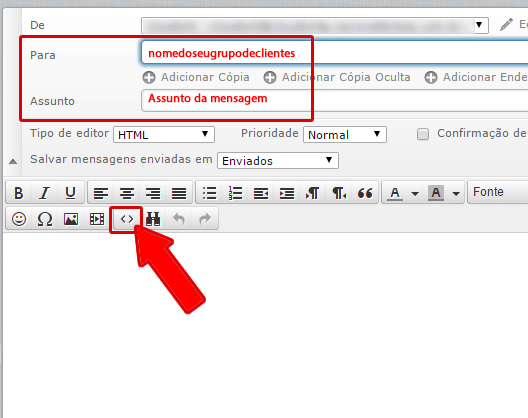The height and width of the screenshot is (418, 528).
Task: Undo the last action
Action: click(x=179, y=219)
